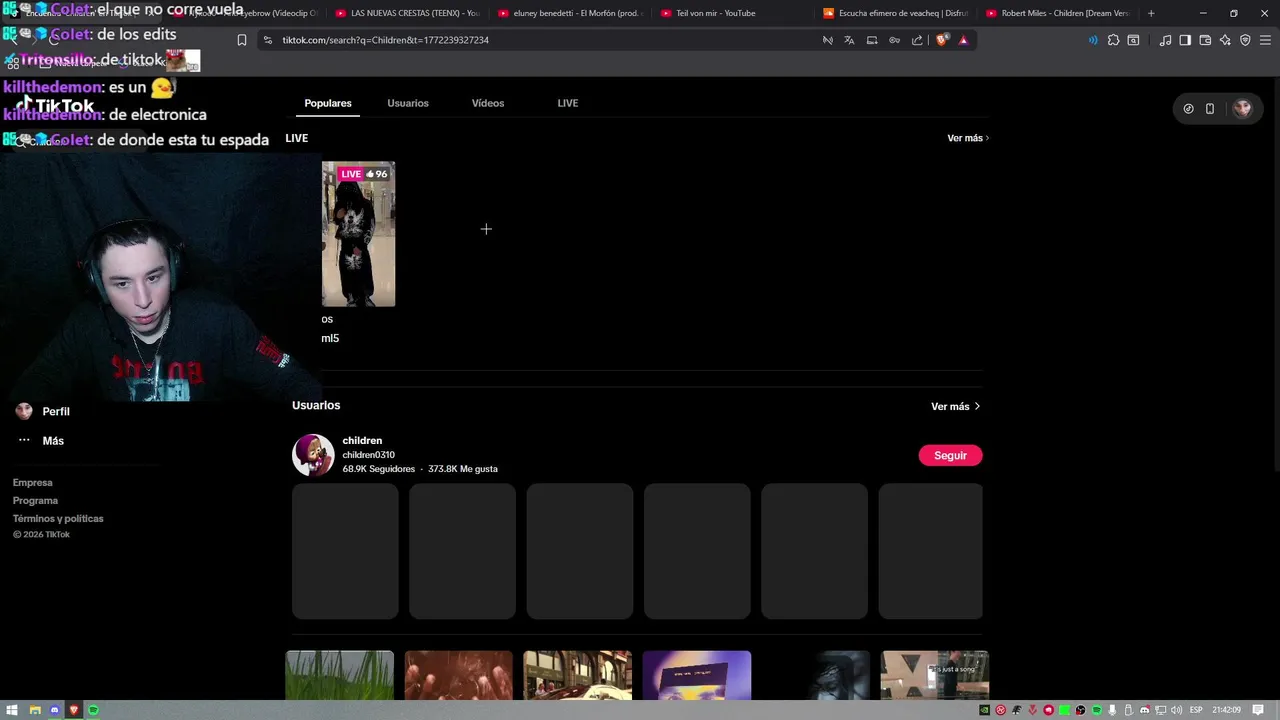Click the crossed-out N icon in address bar
Screen dimensions: 1280x720
(x=827, y=40)
